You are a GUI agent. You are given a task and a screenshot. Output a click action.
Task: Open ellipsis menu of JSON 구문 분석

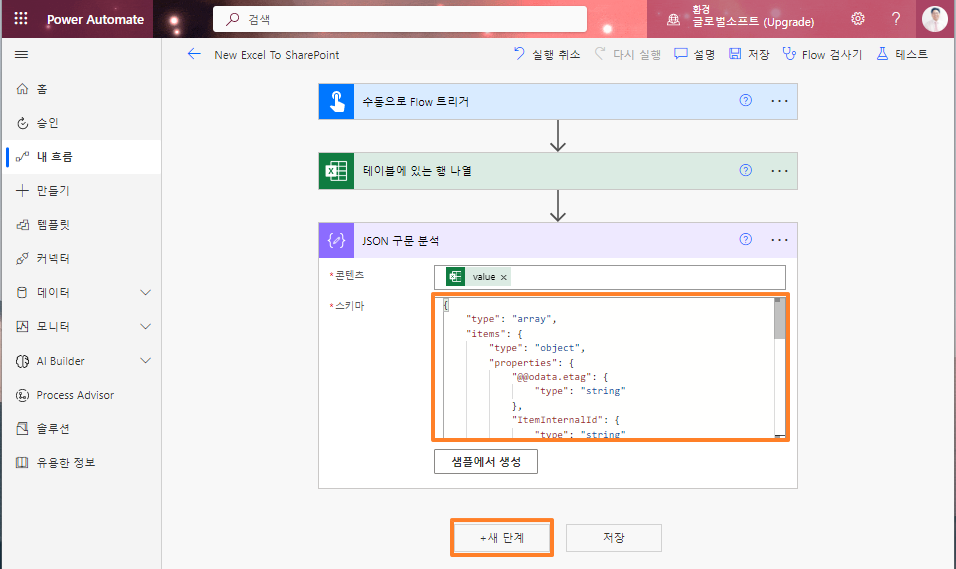pyautogui.click(x=779, y=240)
